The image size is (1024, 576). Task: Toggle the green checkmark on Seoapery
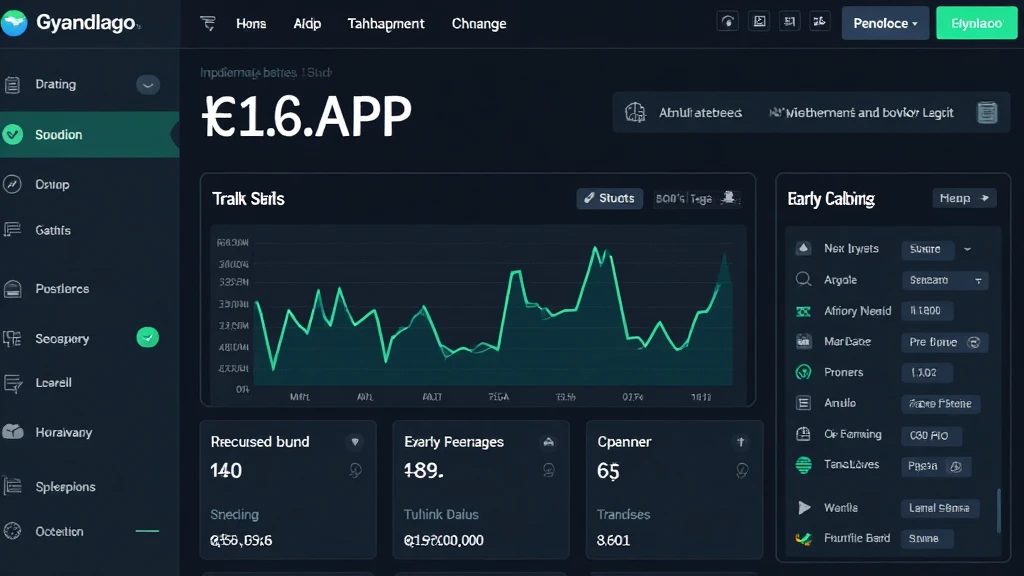pyautogui.click(x=148, y=338)
